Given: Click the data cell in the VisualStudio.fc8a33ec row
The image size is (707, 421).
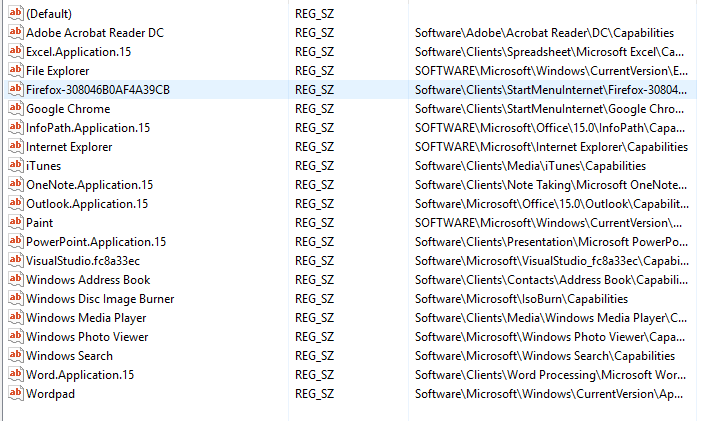Looking at the screenshot, I should (552, 261).
